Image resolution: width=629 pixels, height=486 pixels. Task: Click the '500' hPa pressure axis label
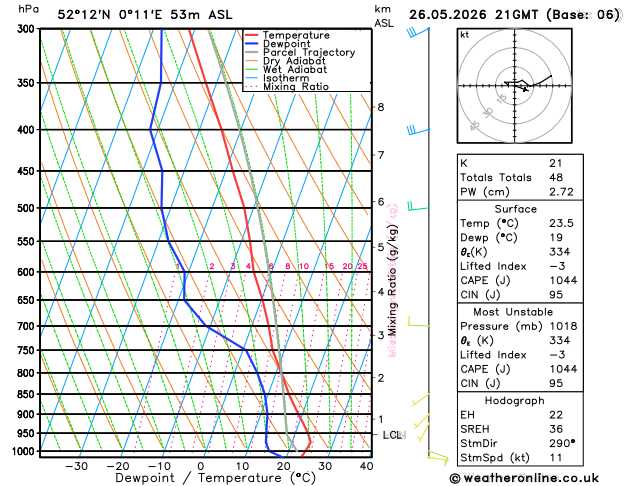pyautogui.click(x=28, y=208)
